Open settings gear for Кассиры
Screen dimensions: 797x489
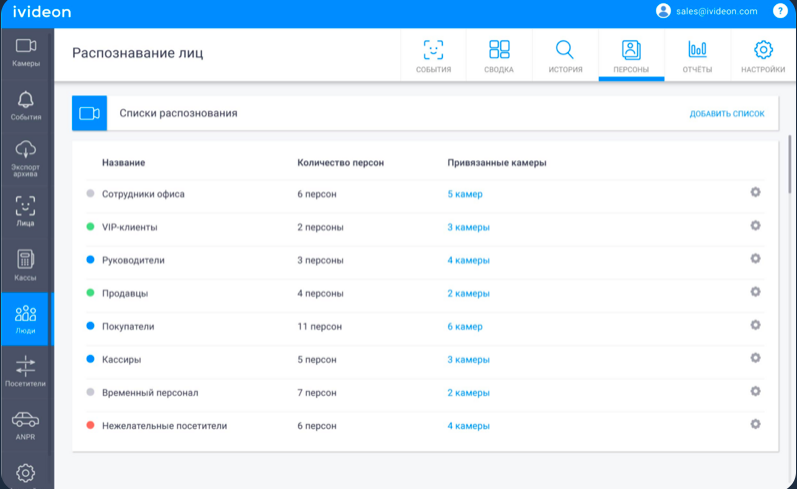[x=755, y=358]
